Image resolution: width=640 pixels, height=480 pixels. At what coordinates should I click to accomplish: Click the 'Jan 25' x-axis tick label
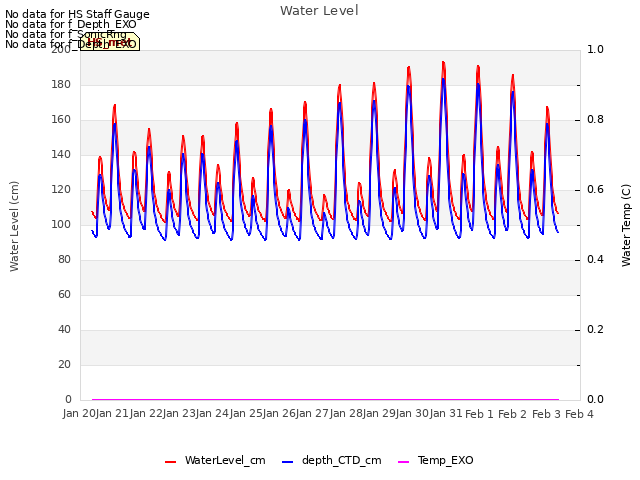point(246,413)
